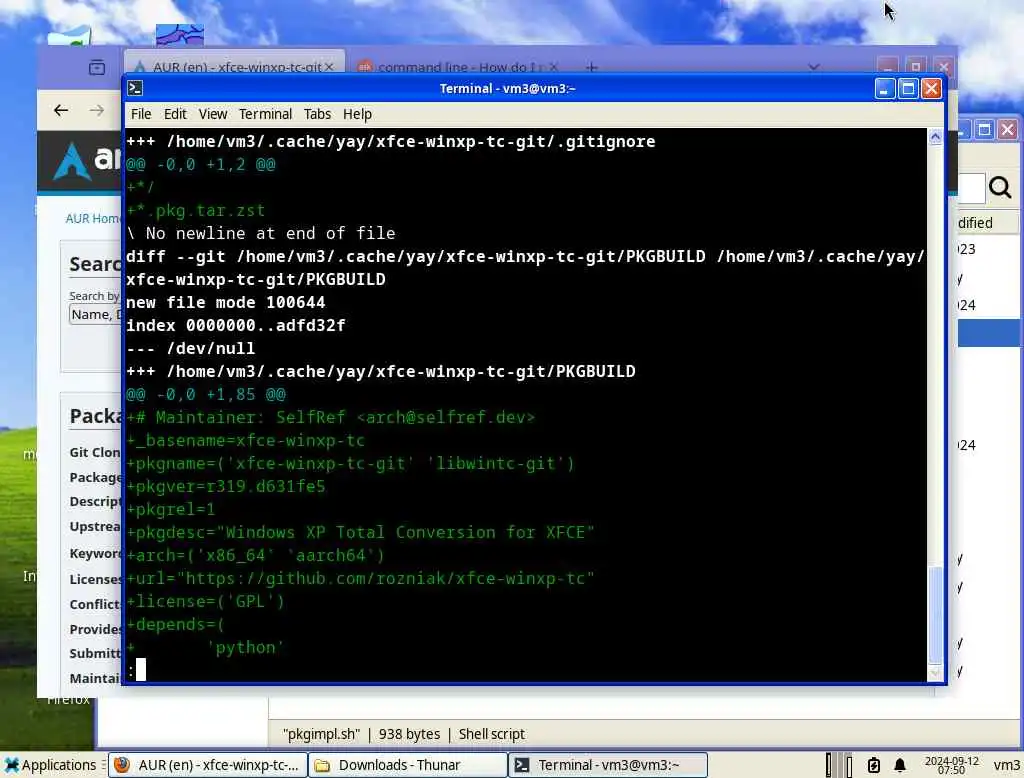Switch to AUR Firefox taskbar button
The width and height of the screenshot is (1024, 778).
(208, 765)
